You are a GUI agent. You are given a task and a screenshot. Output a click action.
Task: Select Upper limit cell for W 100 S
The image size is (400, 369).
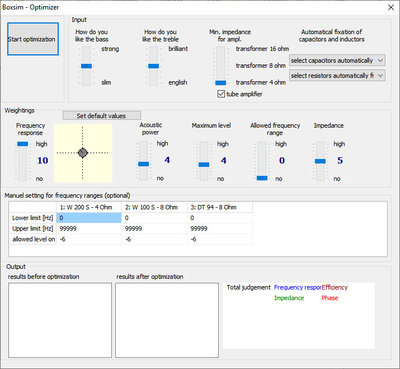pos(155,229)
